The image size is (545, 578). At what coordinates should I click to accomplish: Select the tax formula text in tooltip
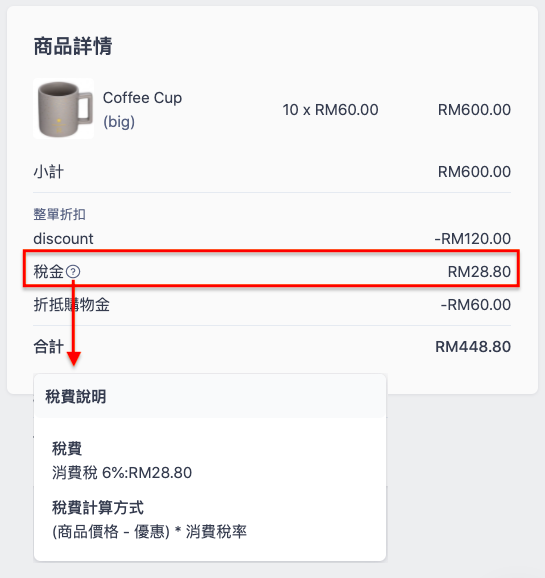pos(149,532)
